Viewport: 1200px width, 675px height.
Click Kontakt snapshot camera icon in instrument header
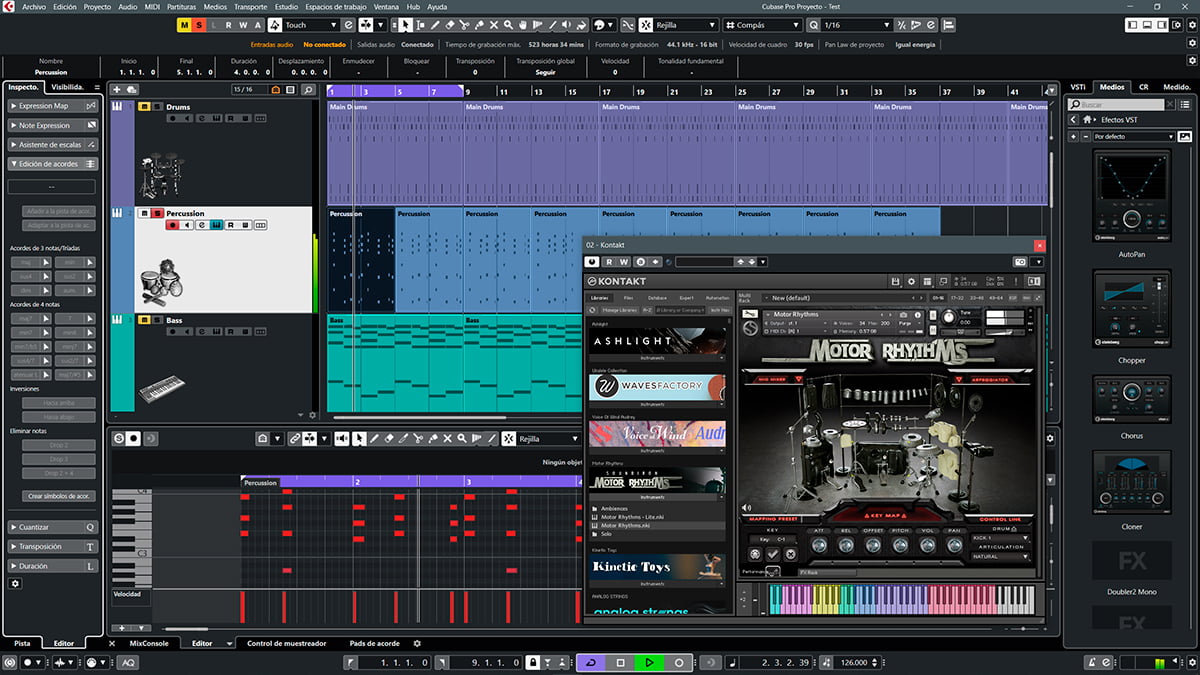point(903,315)
